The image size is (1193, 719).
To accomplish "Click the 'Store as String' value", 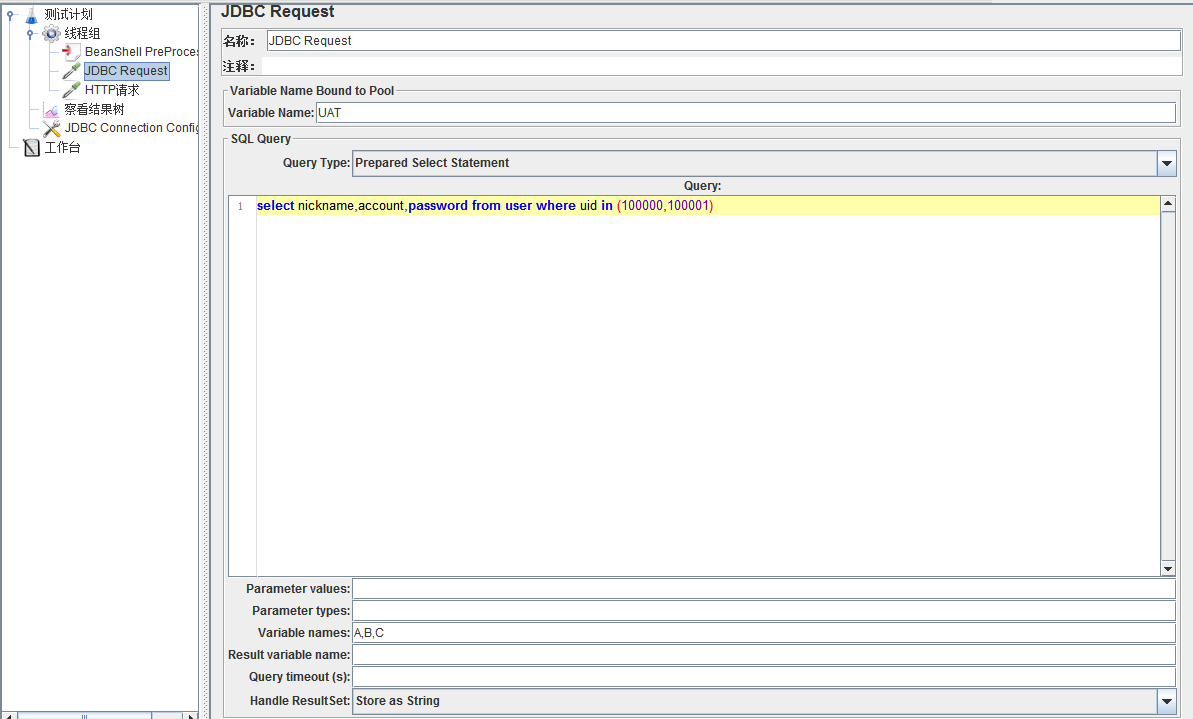I will 398,701.
